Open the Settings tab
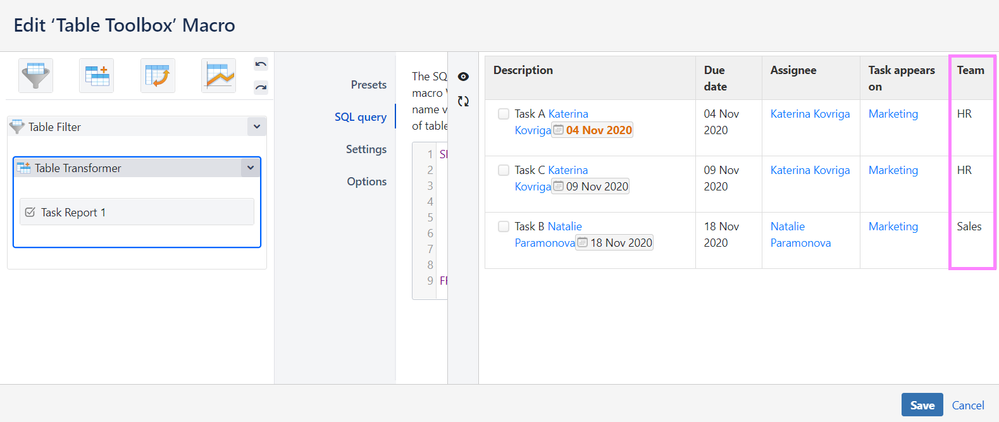 (366, 149)
